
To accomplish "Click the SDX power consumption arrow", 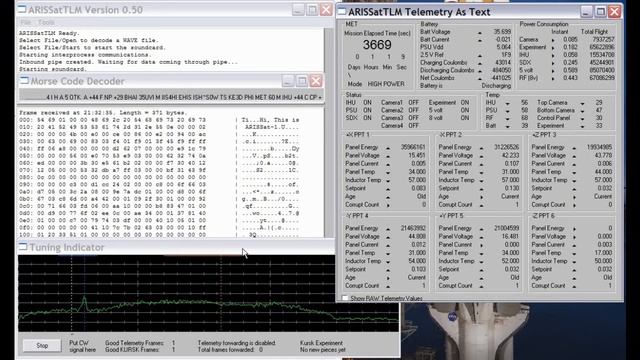I will pyautogui.click(x=553, y=63).
